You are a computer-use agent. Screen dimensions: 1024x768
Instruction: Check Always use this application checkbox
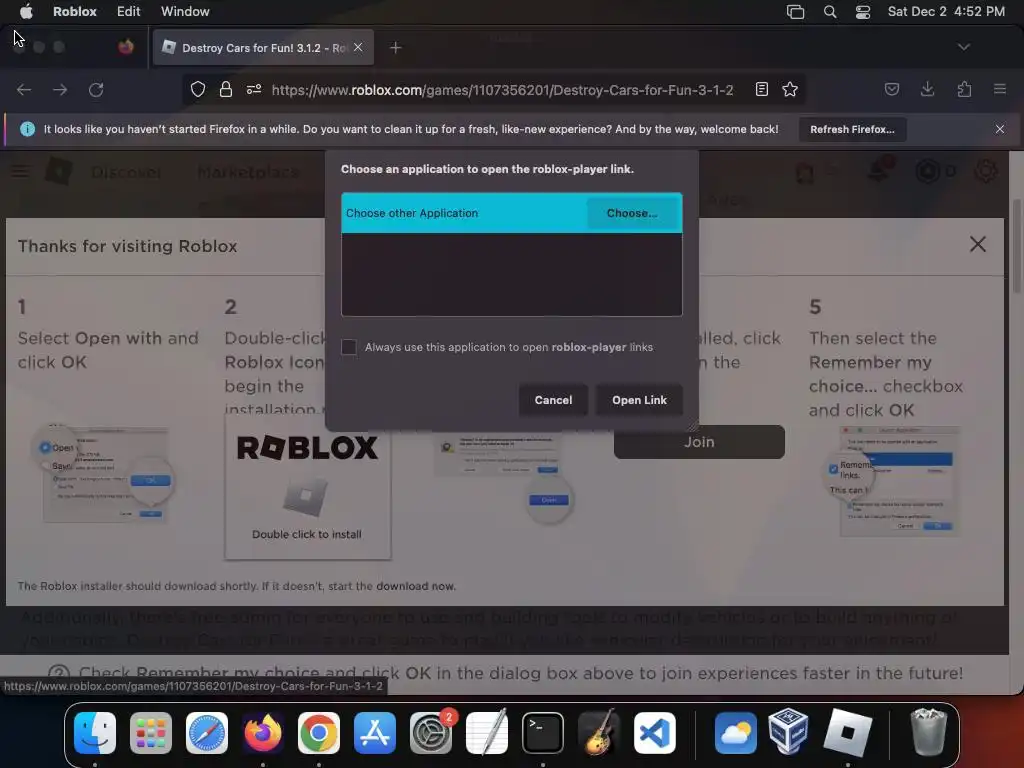click(349, 347)
